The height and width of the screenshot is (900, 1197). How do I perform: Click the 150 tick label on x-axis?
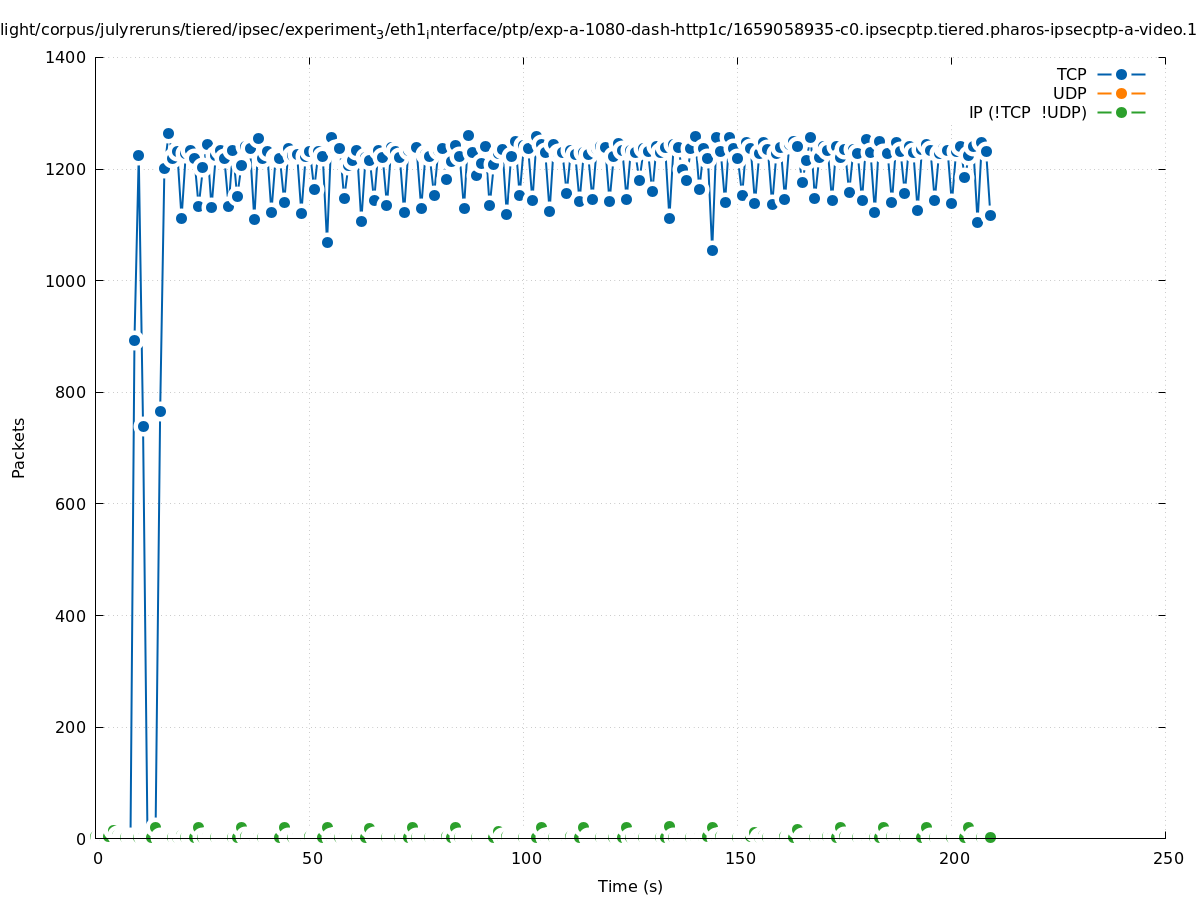click(739, 859)
